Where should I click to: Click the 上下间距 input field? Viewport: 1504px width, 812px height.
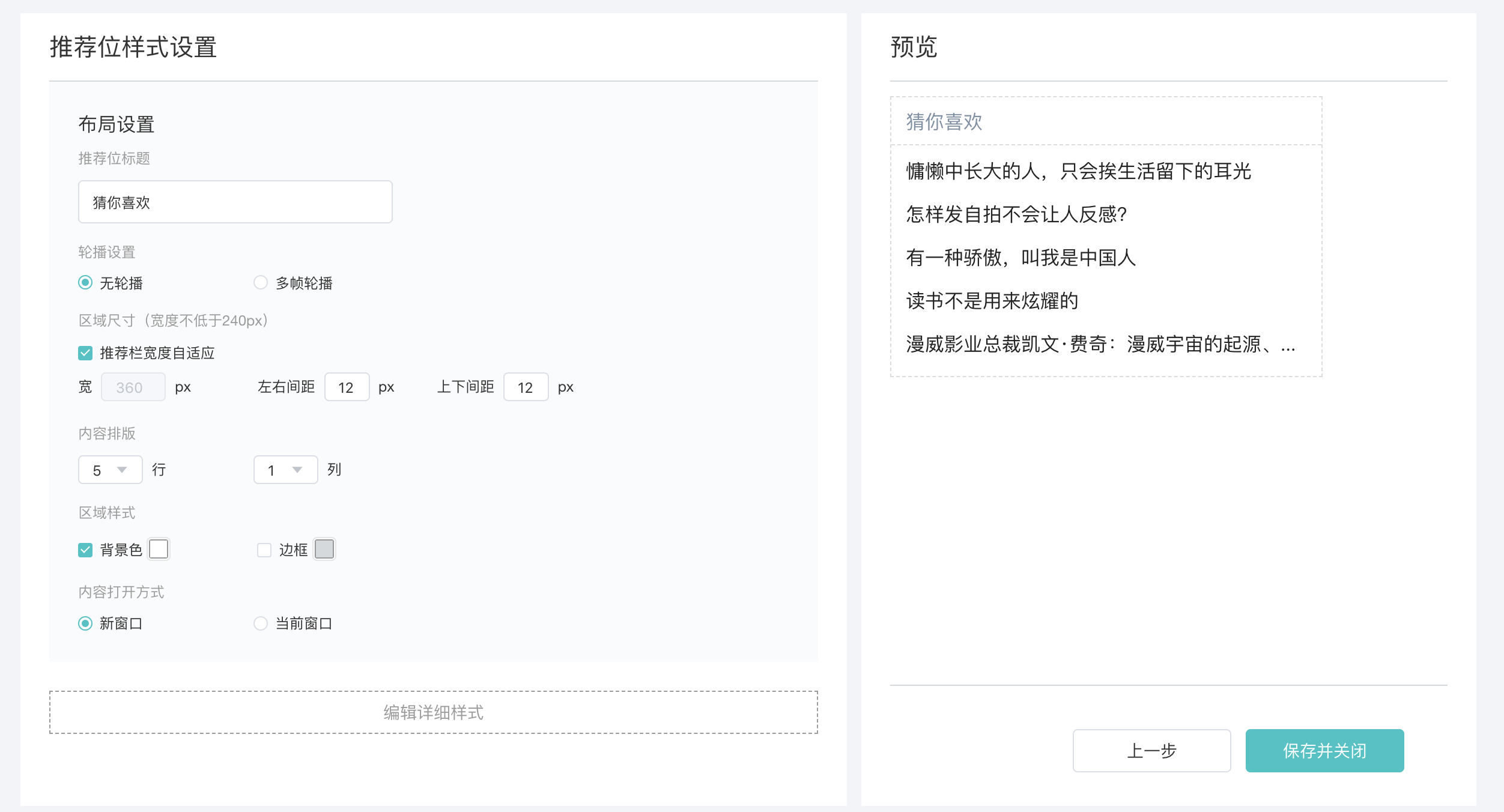pos(526,387)
